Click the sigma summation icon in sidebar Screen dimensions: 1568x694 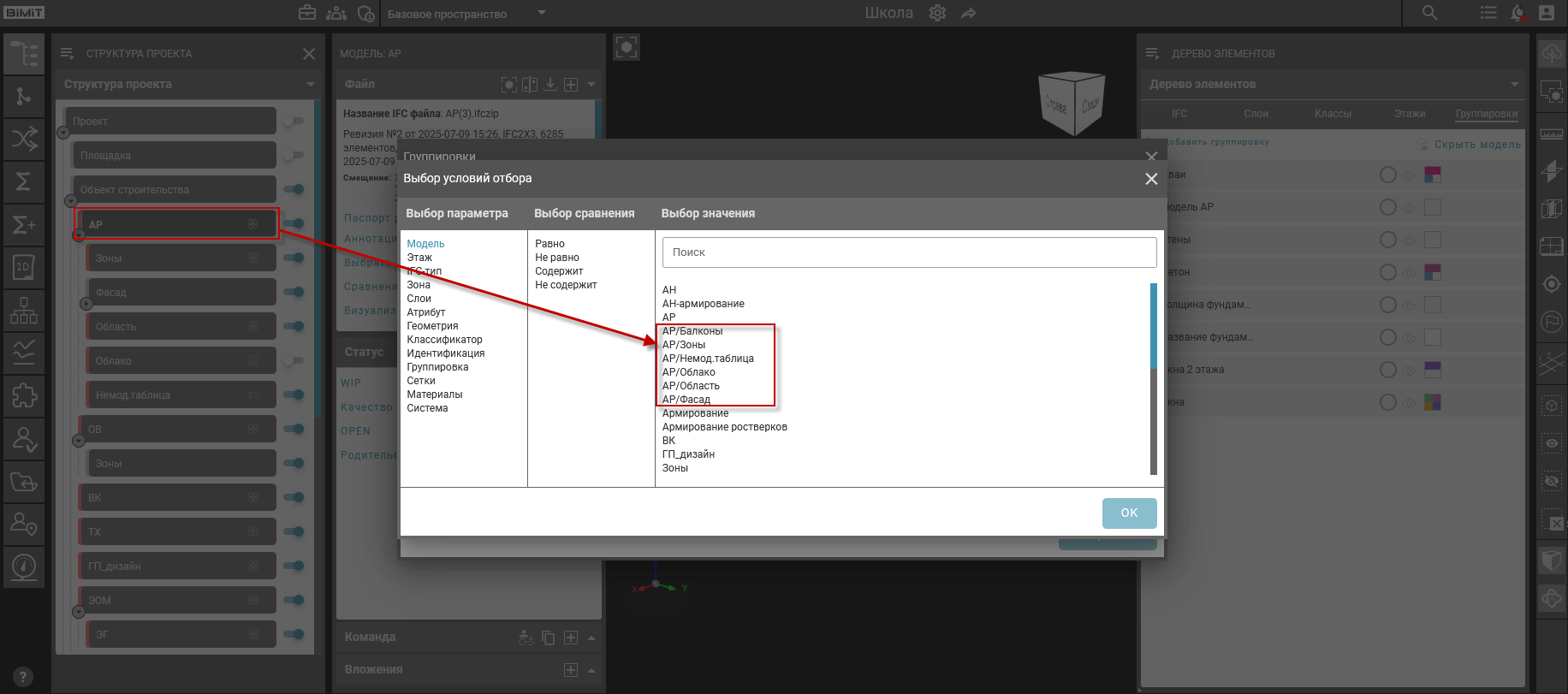pos(23,181)
